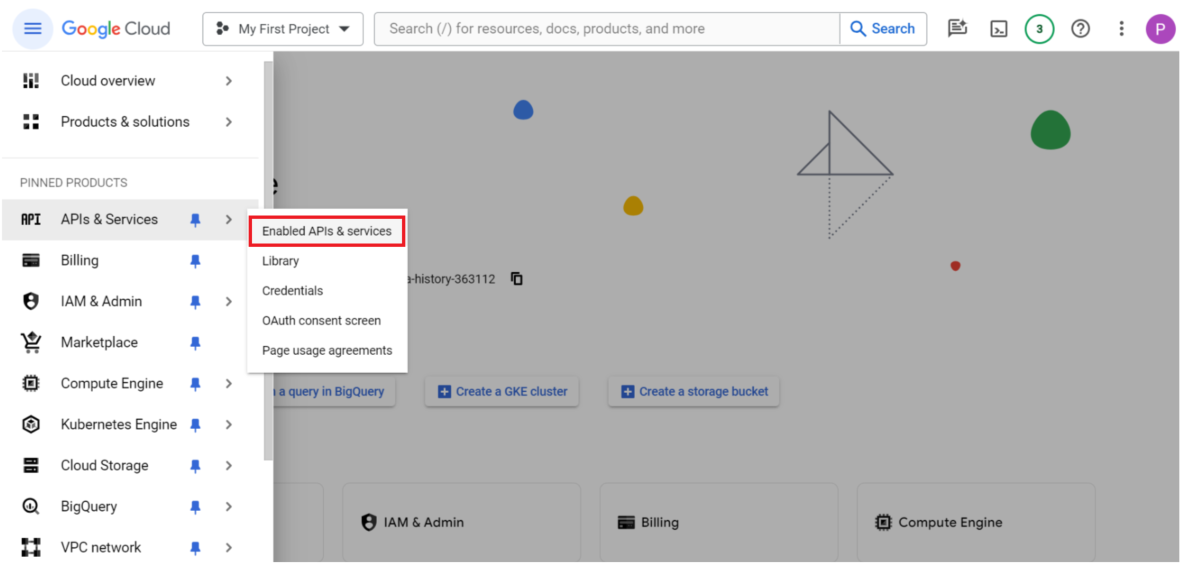Click the query in BigQuery button
Screen dimensions: 1188x573
(334, 392)
